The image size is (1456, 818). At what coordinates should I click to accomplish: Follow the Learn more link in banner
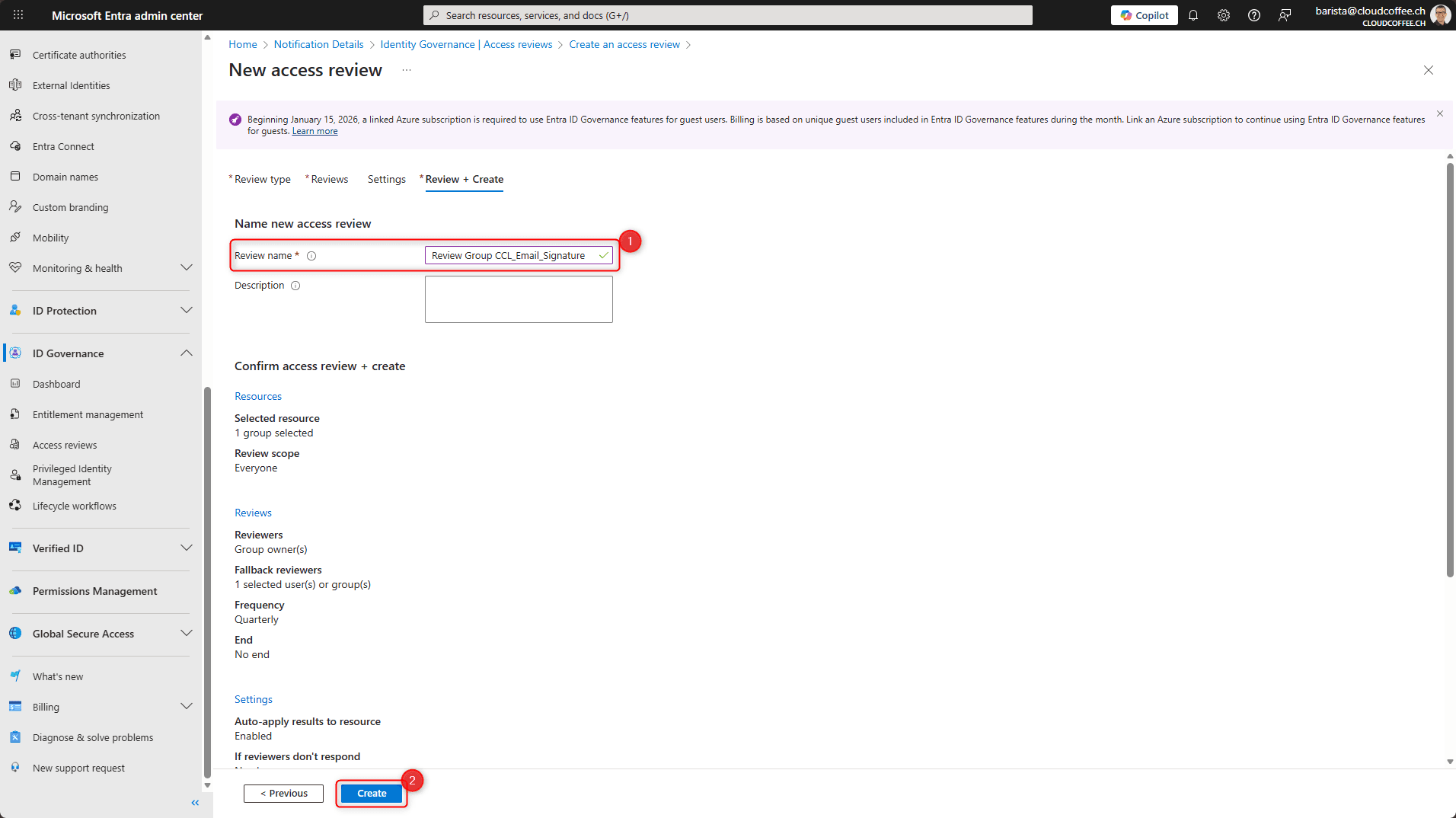315,131
